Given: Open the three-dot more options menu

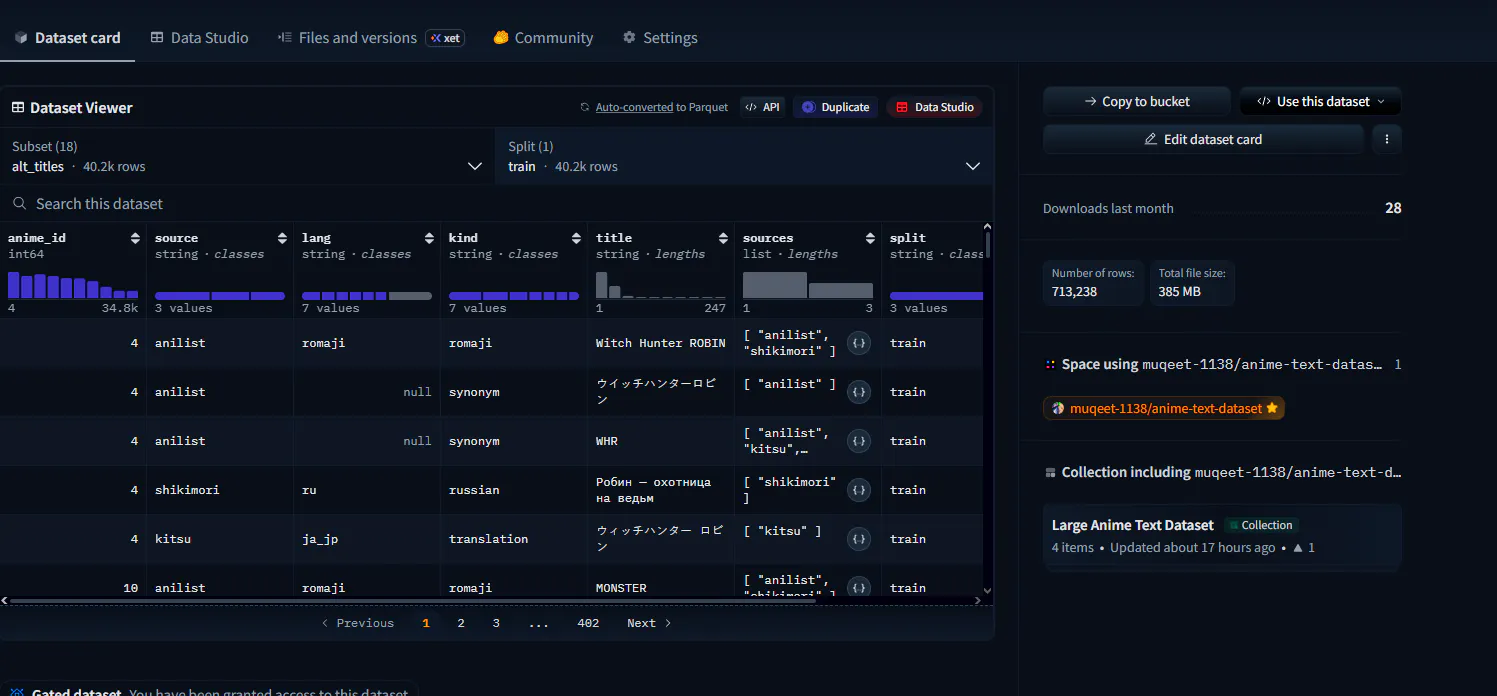Looking at the screenshot, I should tap(1386, 140).
